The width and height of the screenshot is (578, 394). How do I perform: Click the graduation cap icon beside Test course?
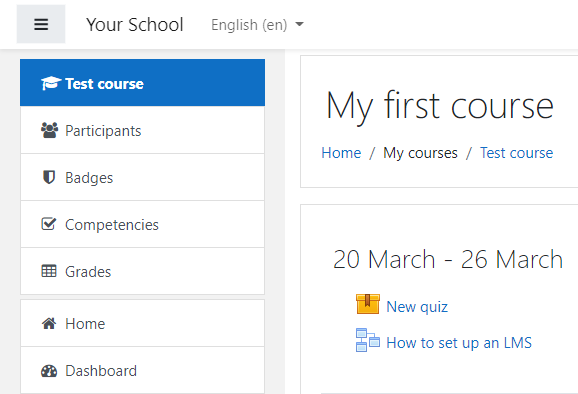pos(51,83)
